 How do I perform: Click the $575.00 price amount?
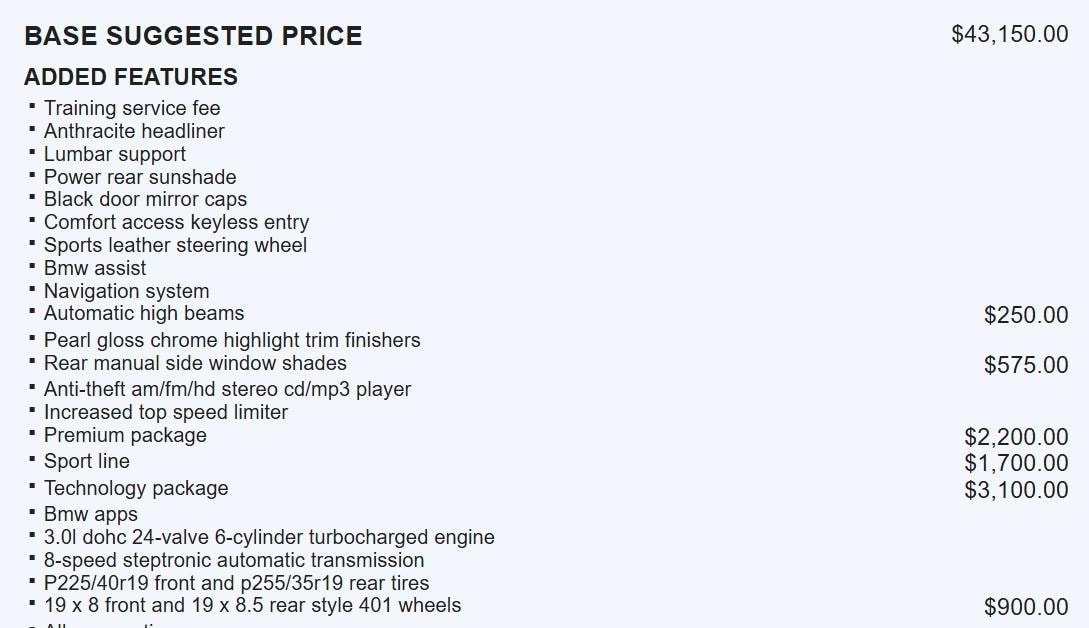click(1026, 365)
